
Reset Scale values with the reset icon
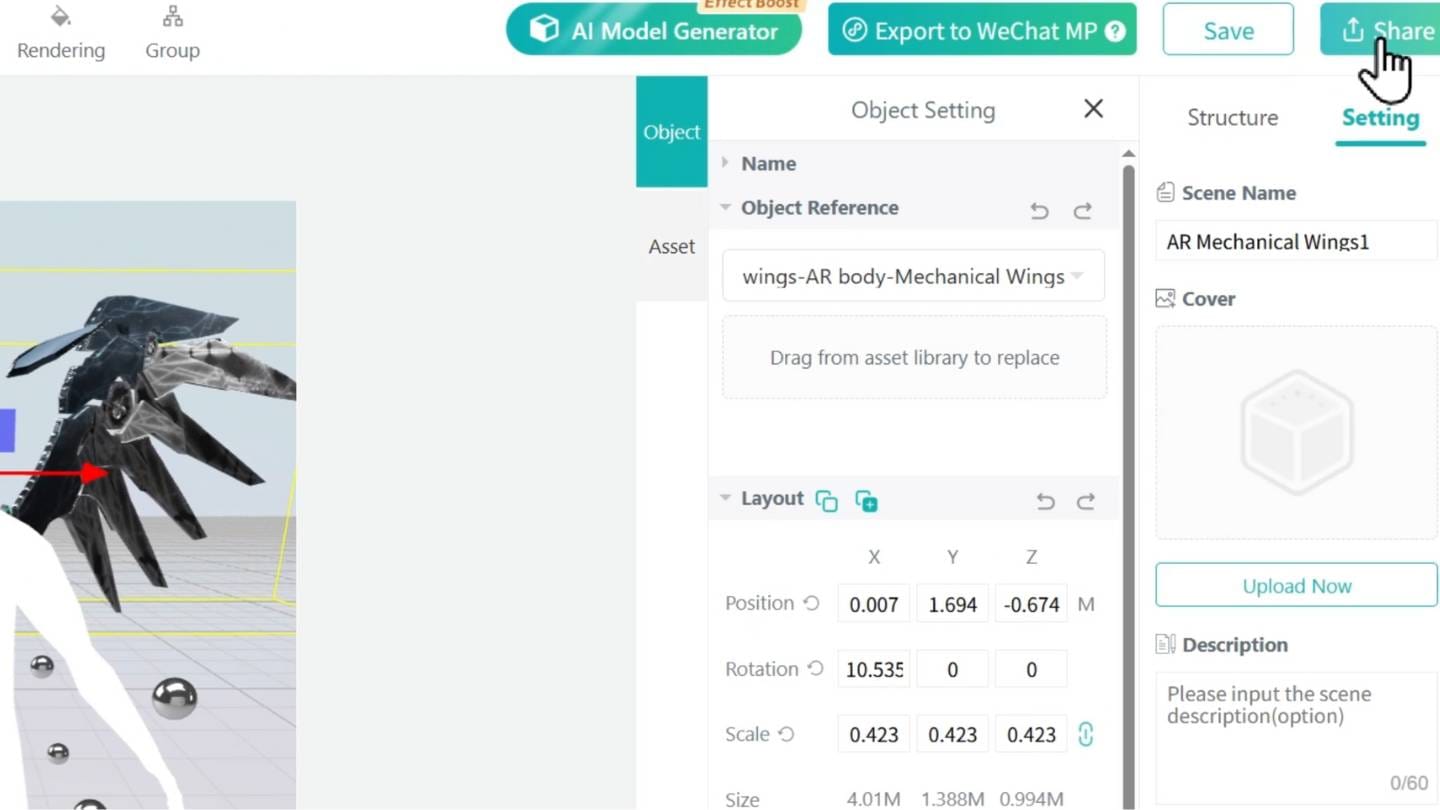787,734
